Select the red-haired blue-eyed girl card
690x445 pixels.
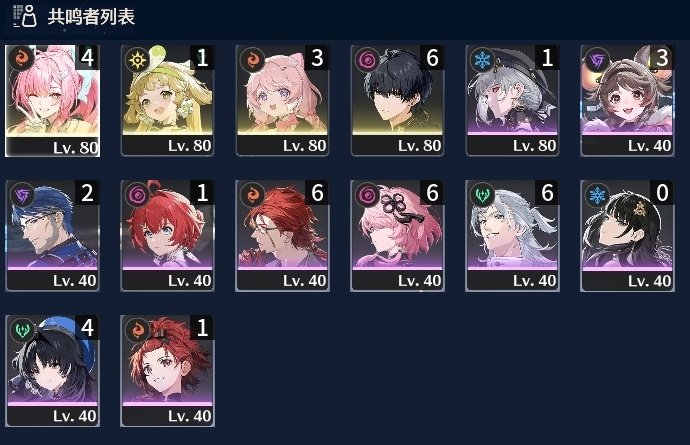pos(167,235)
